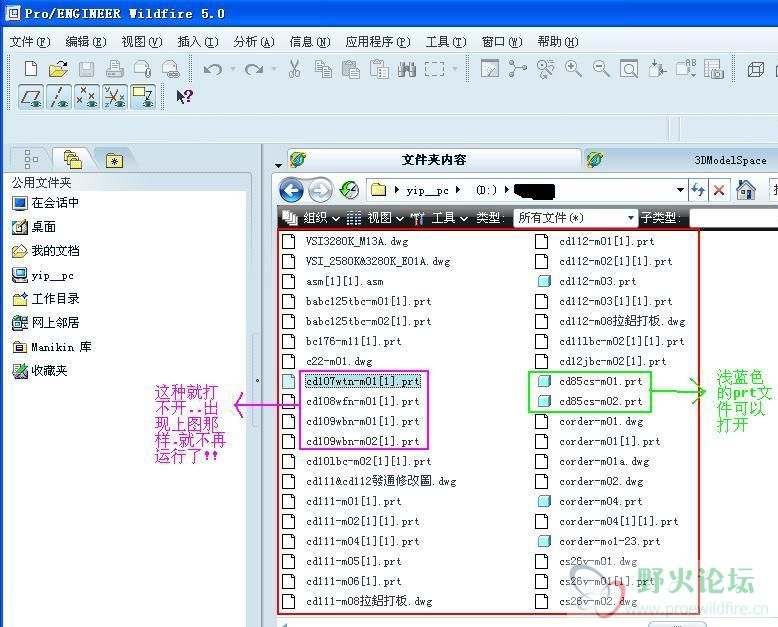Screen dimensions: 778x627
Task: Select 我的文档 folder
Action: [46, 251]
